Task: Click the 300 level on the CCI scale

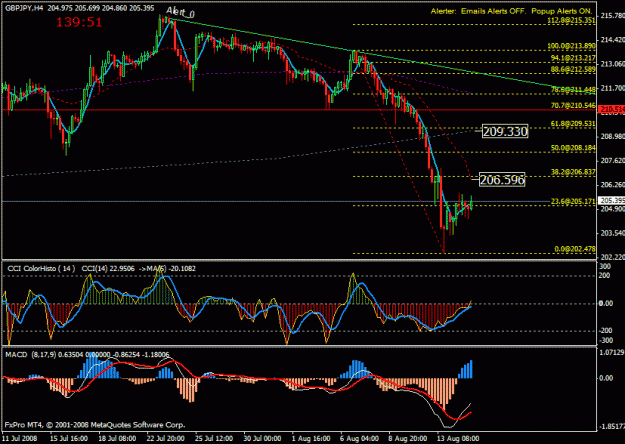Action: point(605,266)
